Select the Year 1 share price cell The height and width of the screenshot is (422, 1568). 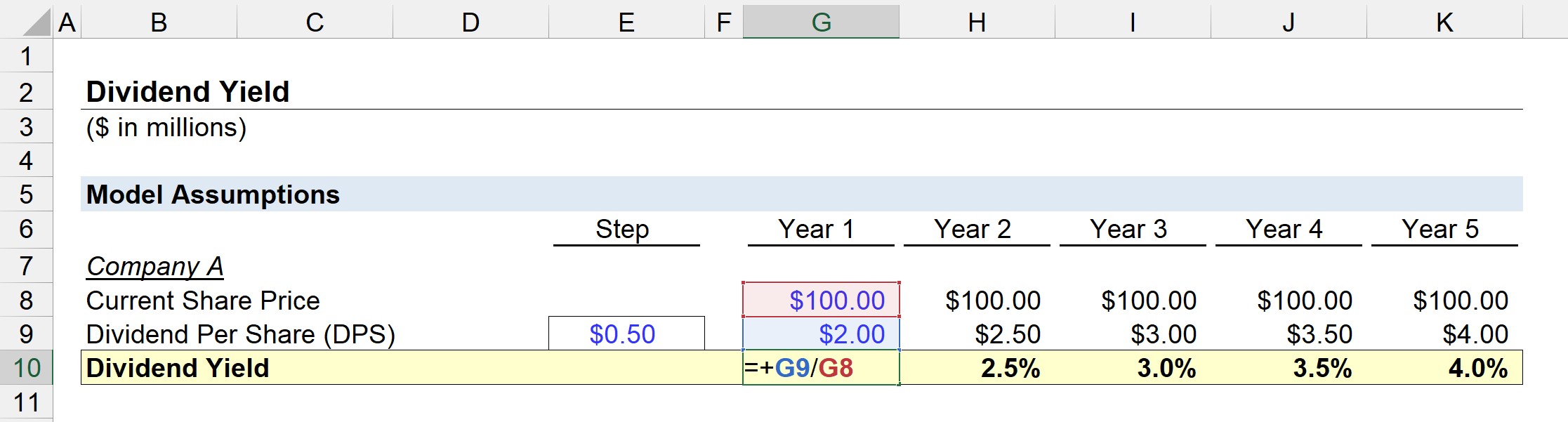tap(820, 299)
